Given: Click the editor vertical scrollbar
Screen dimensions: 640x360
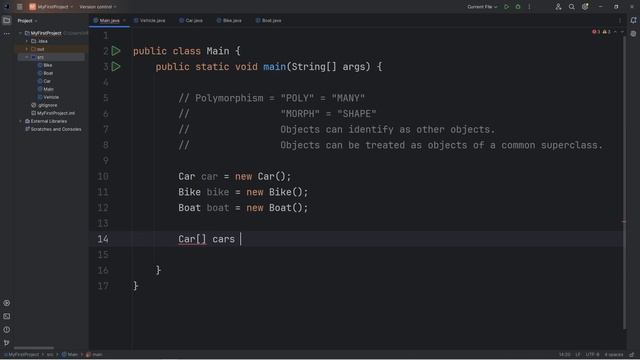Looking at the screenshot, I should [x=624, y=182].
